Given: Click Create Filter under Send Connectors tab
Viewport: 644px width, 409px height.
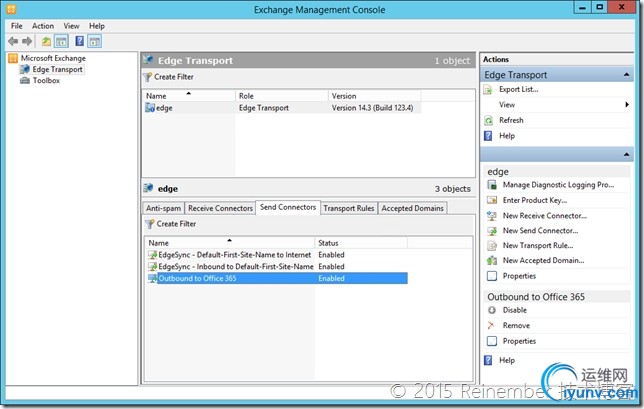Looking at the screenshot, I should (x=171, y=224).
